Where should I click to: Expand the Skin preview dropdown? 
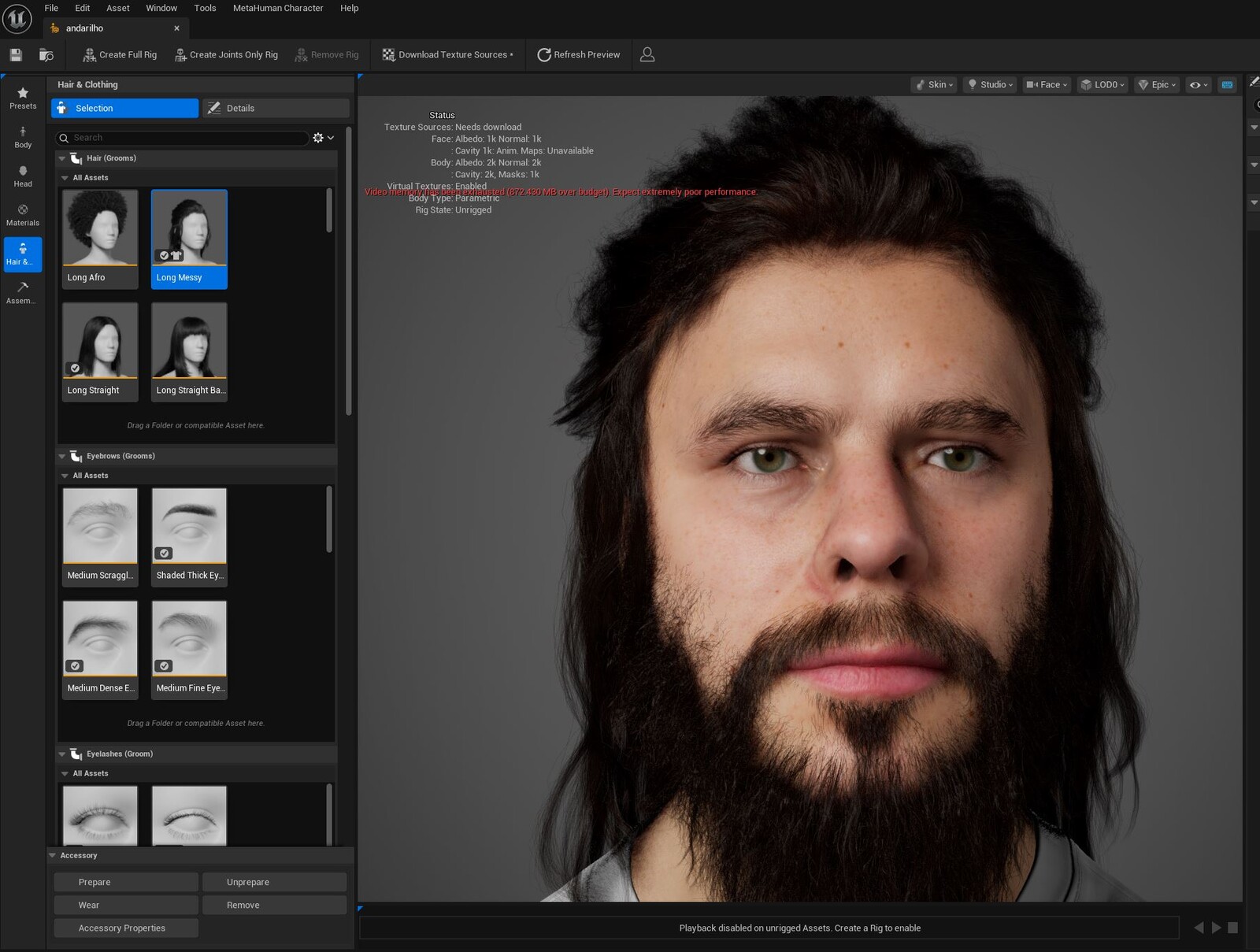(x=934, y=84)
